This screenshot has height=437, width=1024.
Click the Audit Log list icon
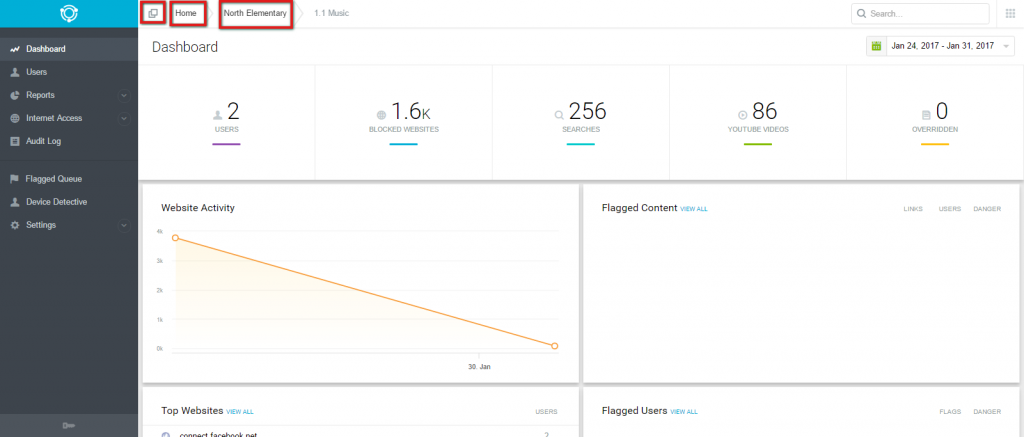click(15, 141)
